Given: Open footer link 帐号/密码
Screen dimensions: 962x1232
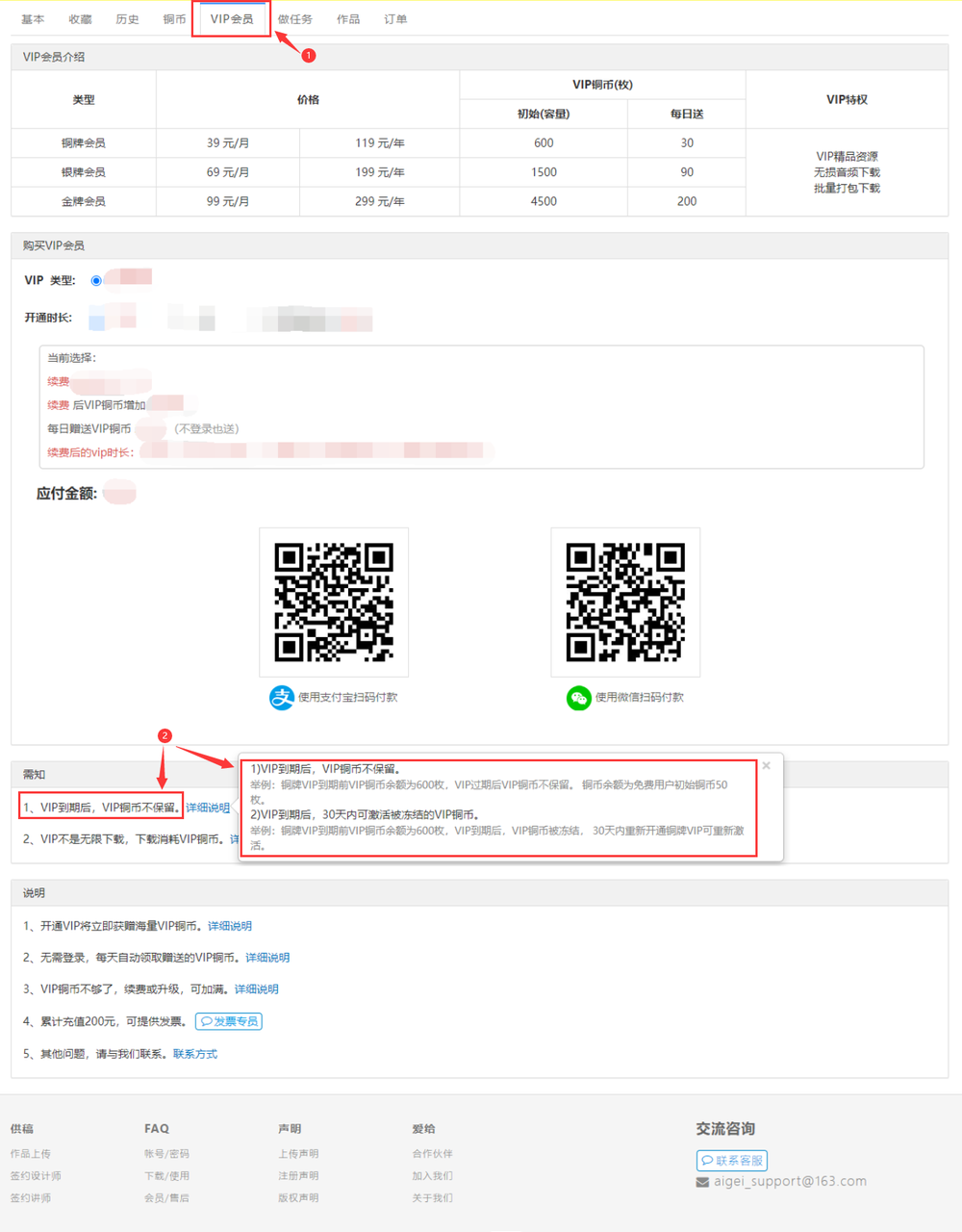Looking at the screenshot, I should (x=166, y=1154).
